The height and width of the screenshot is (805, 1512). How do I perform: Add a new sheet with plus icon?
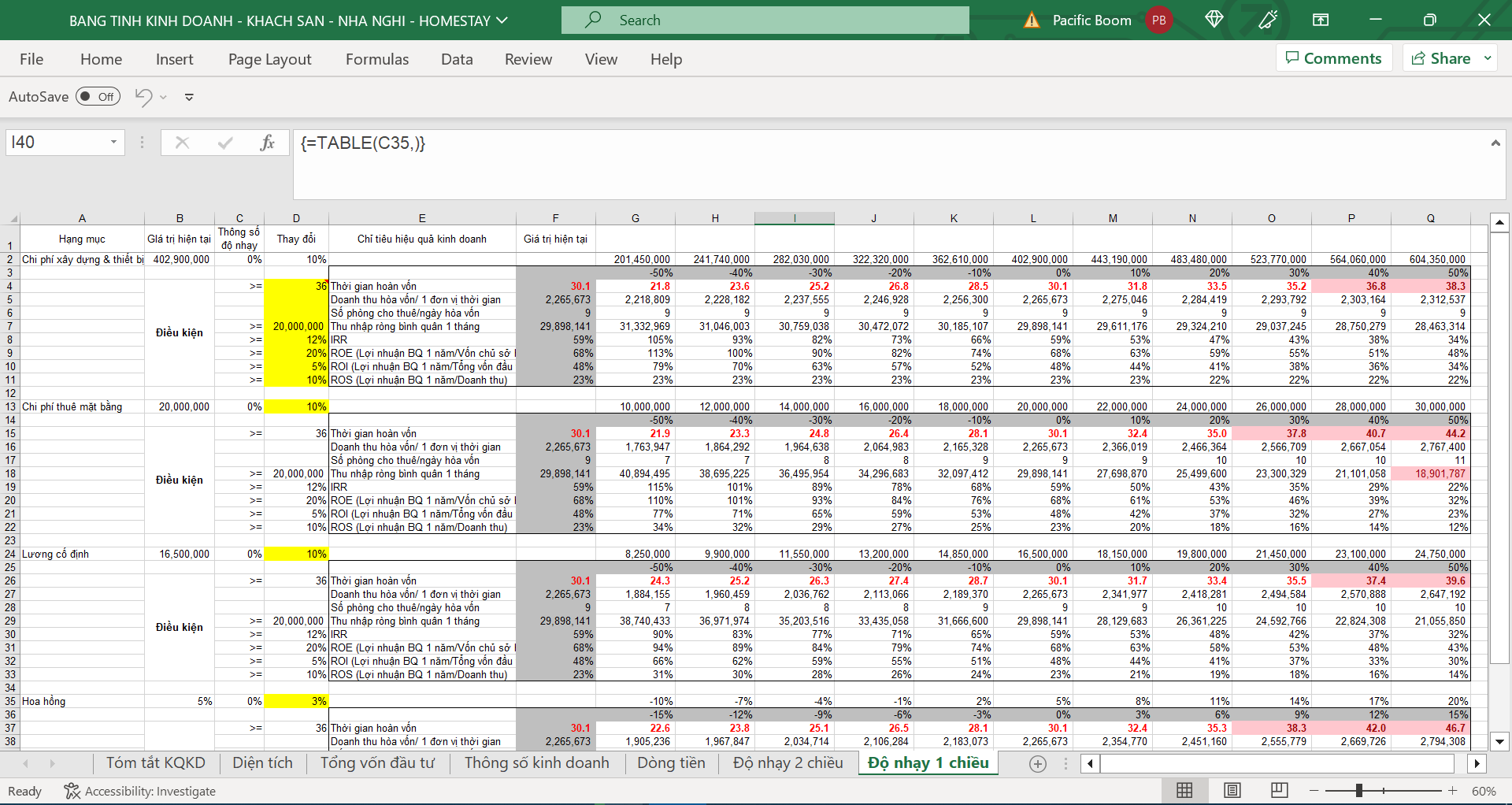click(x=1038, y=763)
